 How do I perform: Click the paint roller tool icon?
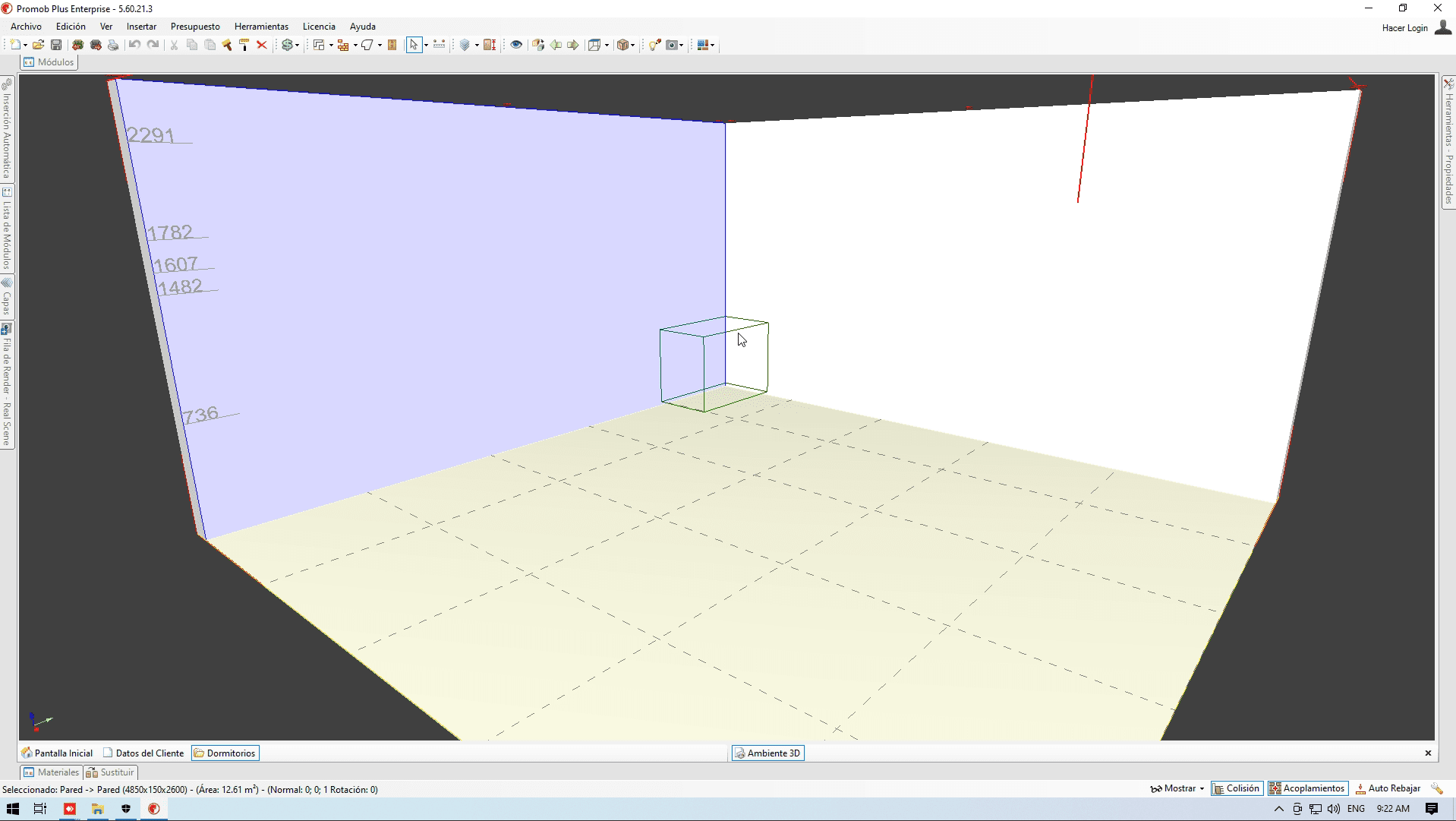click(244, 45)
